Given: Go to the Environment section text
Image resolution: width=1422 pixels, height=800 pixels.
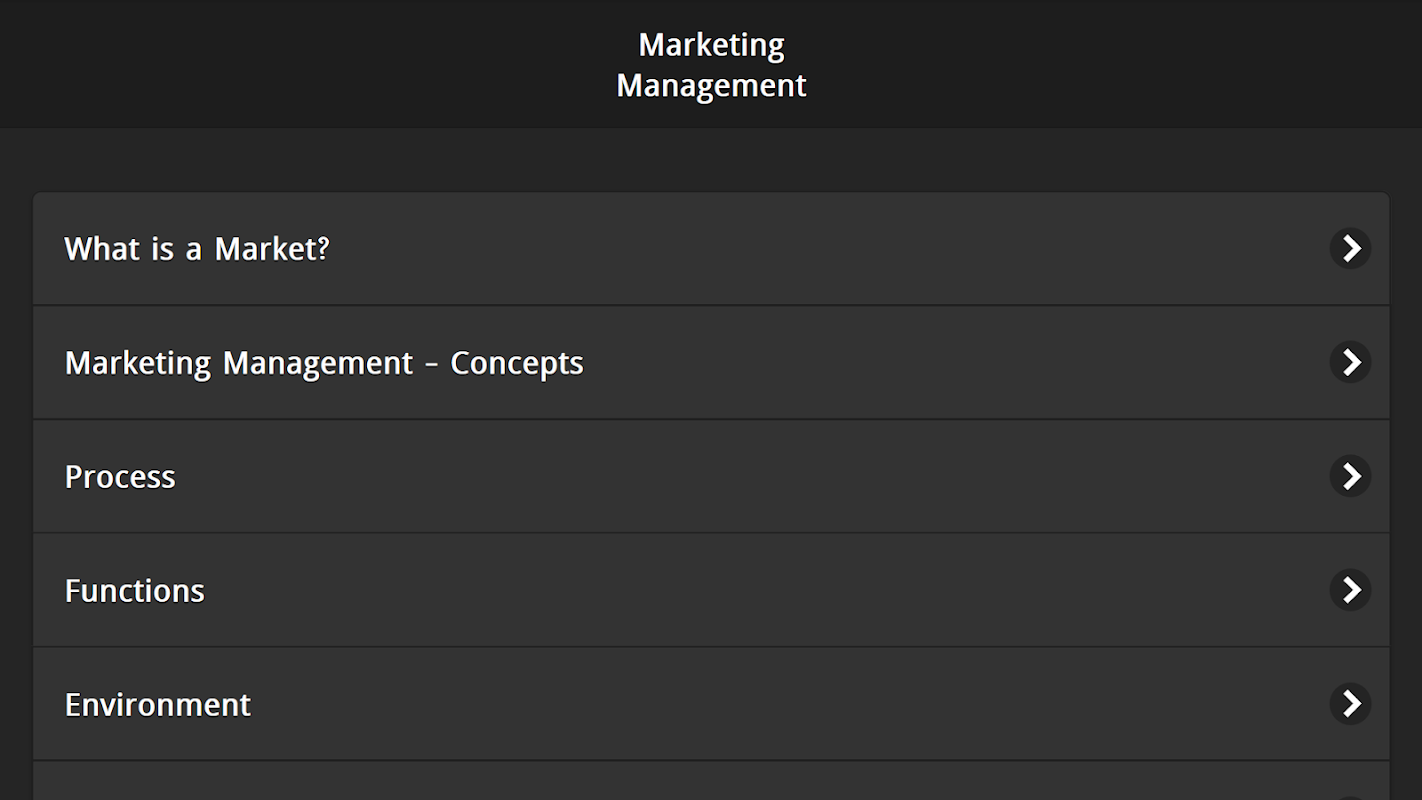Looking at the screenshot, I should click(157, 705).
